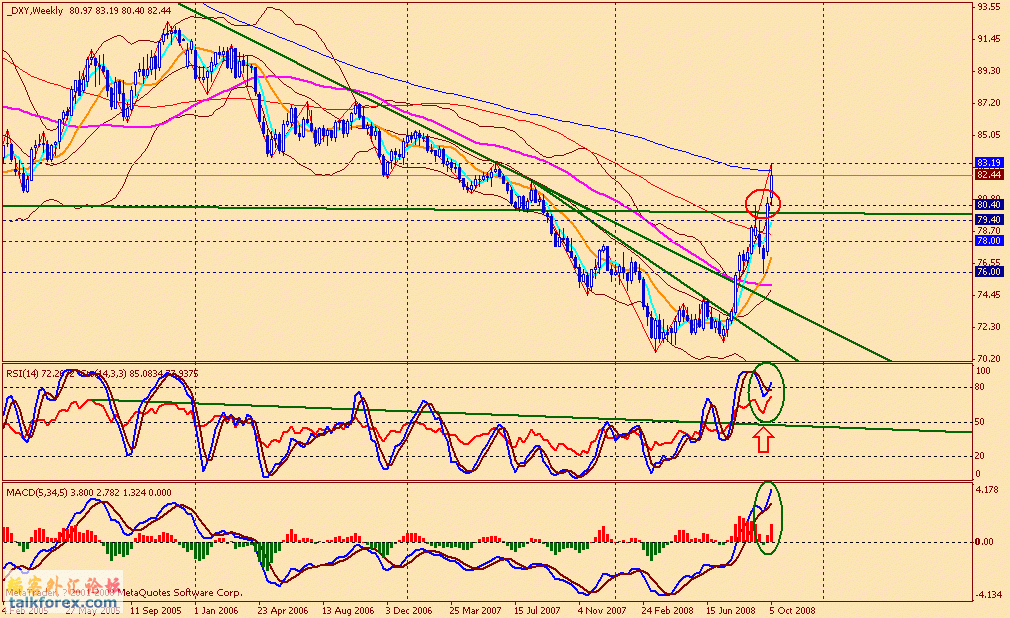The height and width of the screenshot is (618, 1010).
Task: Click the 1 Jan 2006 date label
Action: pyautogui.click(x=216, y=610)
